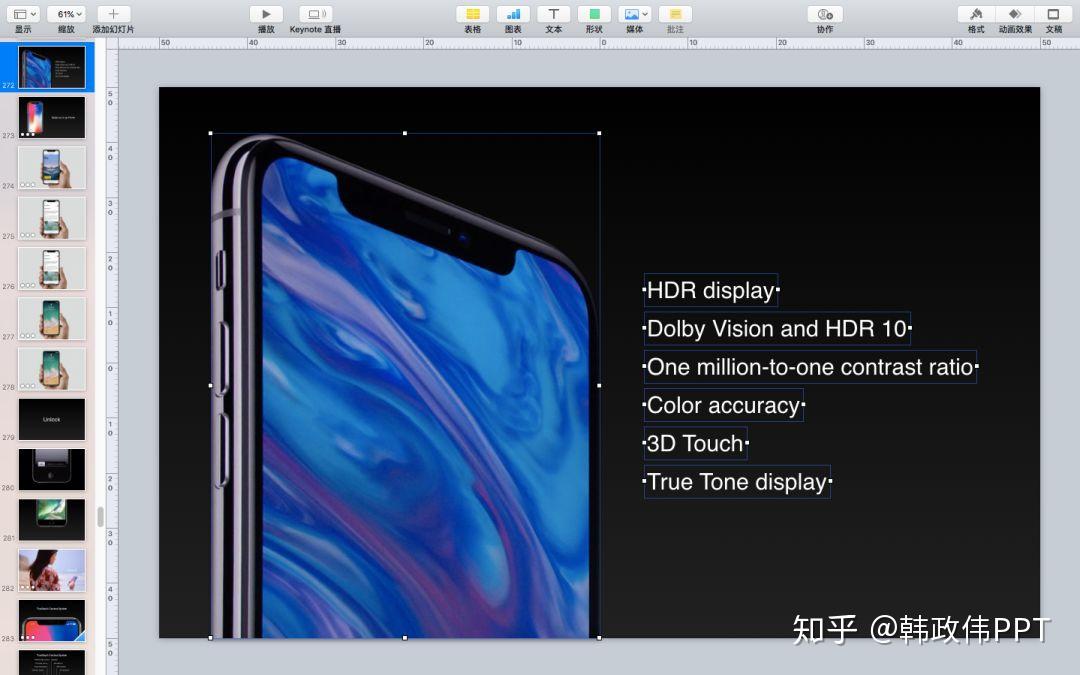
Task: Select the 'HDR display' text line on the slide
Action: (x=711, y=290)
